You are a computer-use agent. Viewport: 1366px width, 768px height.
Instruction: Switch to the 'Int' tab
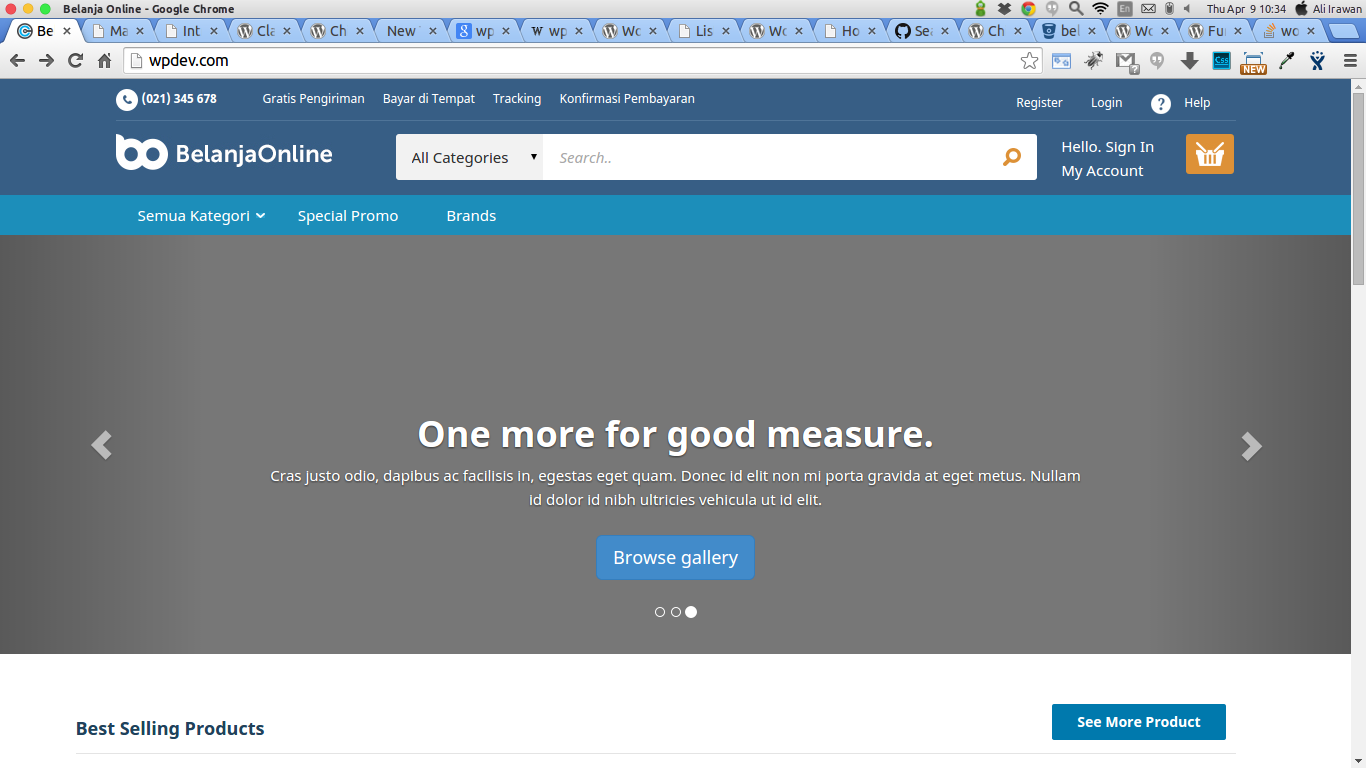190,31
